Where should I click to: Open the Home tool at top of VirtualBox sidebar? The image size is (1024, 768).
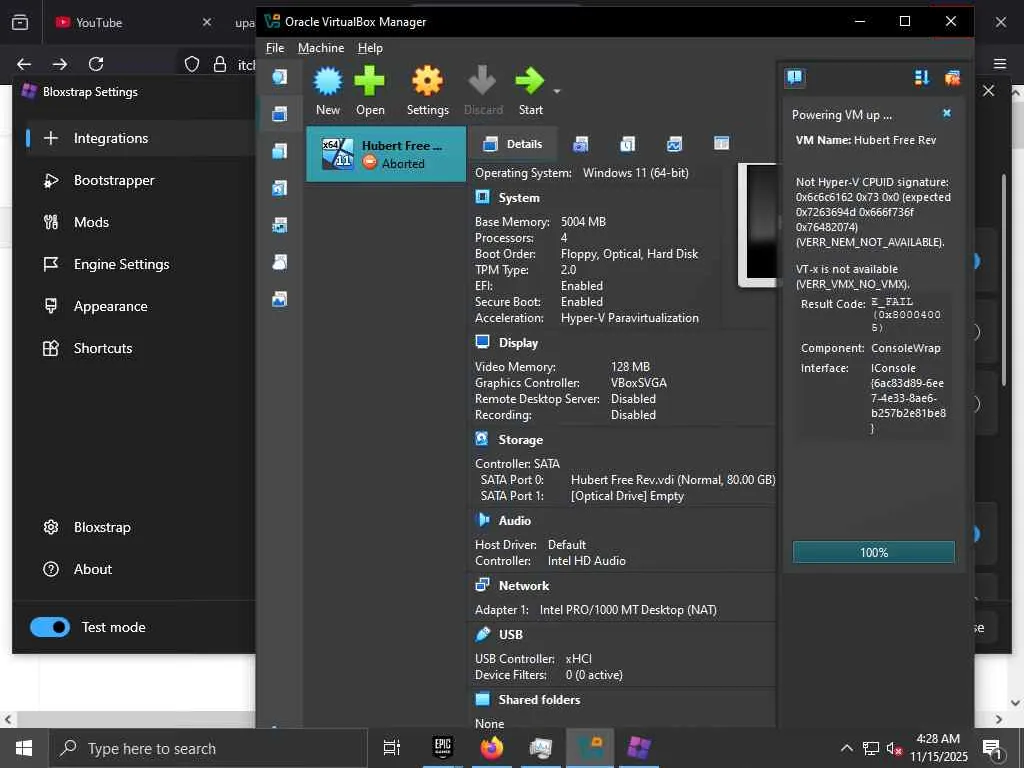pyautogui.click(x=280, y=77)
